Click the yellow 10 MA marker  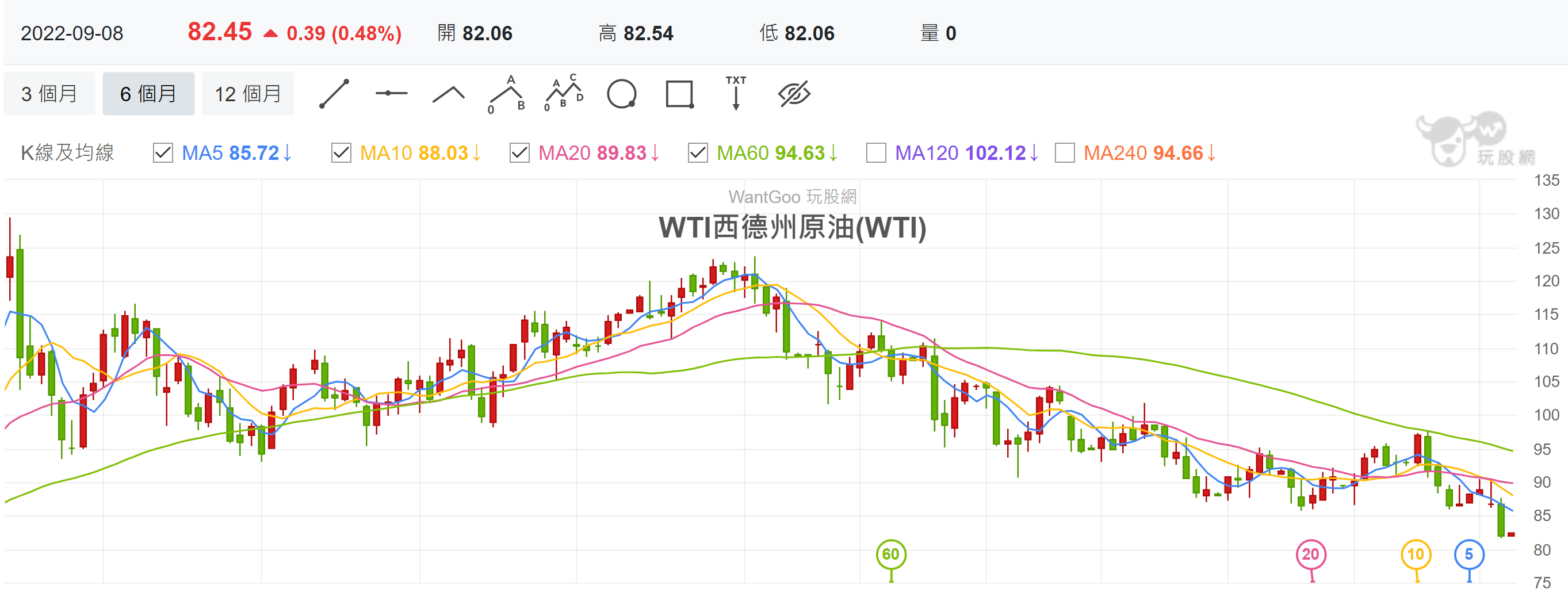point(1417,554)
